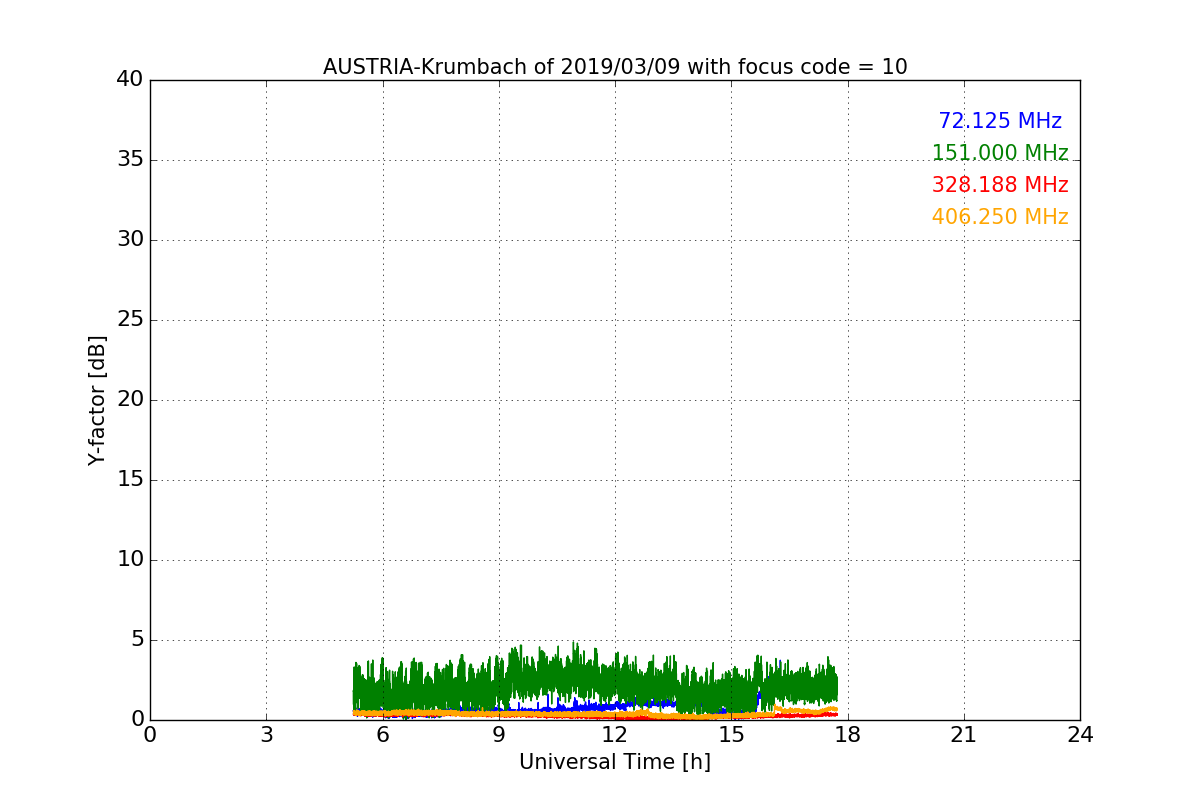Click the y-axis tick value 10
1200x800 pixels.
(x=129, y=560)
